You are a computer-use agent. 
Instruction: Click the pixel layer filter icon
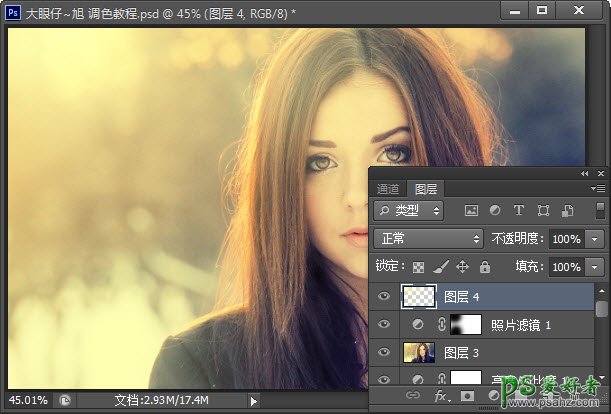(x=471, y=211)
